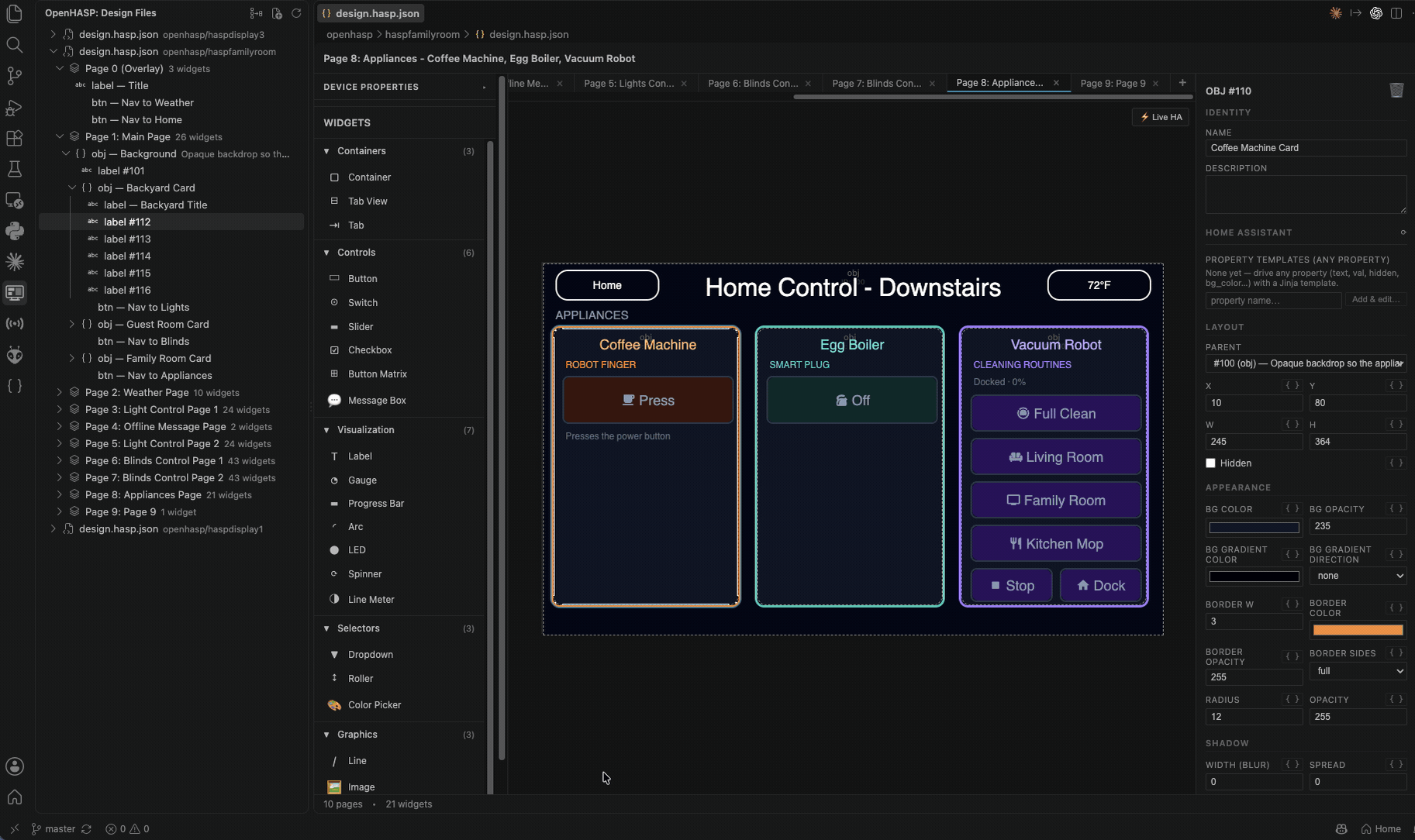Screen dimensions: 1415x840
Task: Click the Add & edit... button
Action: coord(1375,300)
